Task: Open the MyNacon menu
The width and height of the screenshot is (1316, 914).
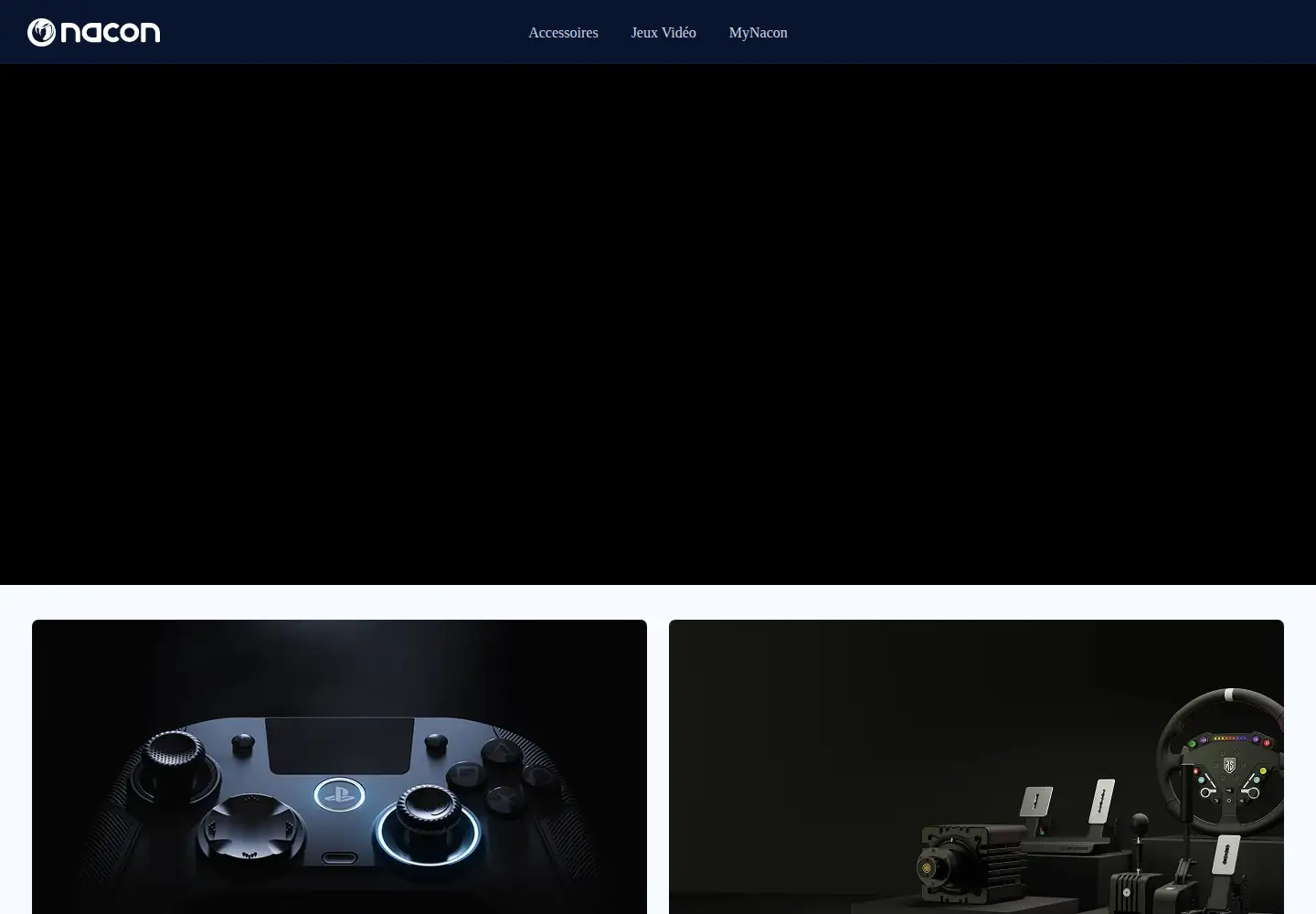Action: [758, 32]
